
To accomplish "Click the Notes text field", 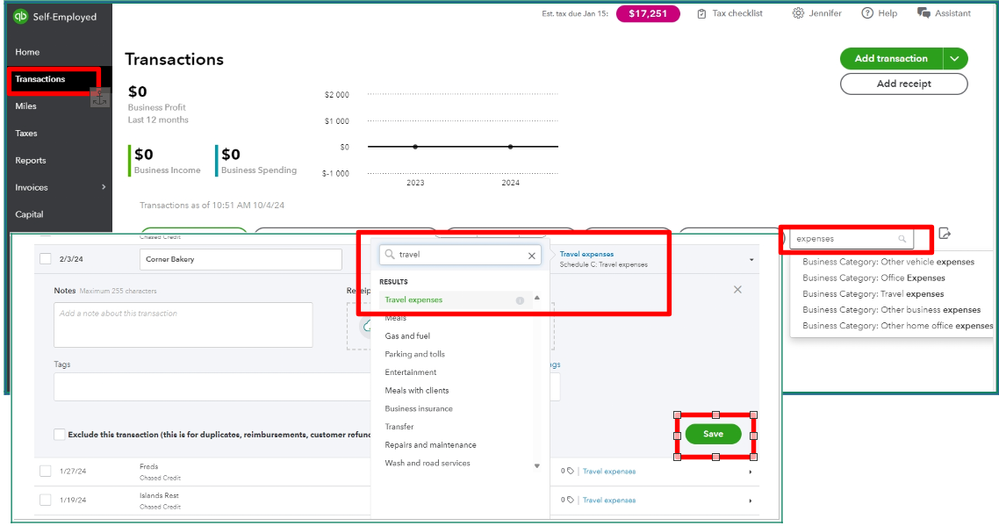I will (x=183, y=325).
